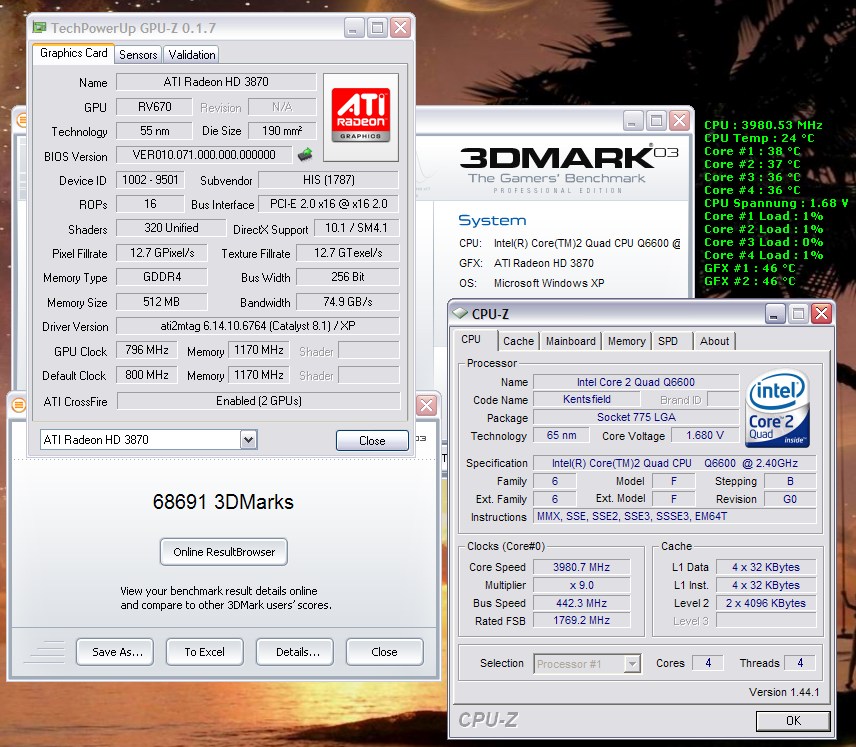Click the CPU-Z title bar icon
Screen dimensions: 856x747
point(460,313)
